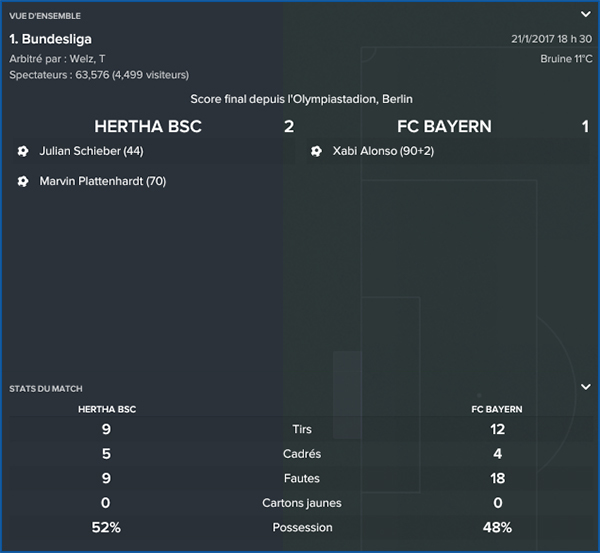600x553 pixels.
Task: Select the Cartons jaunes row label
Action: click(302, 503)
